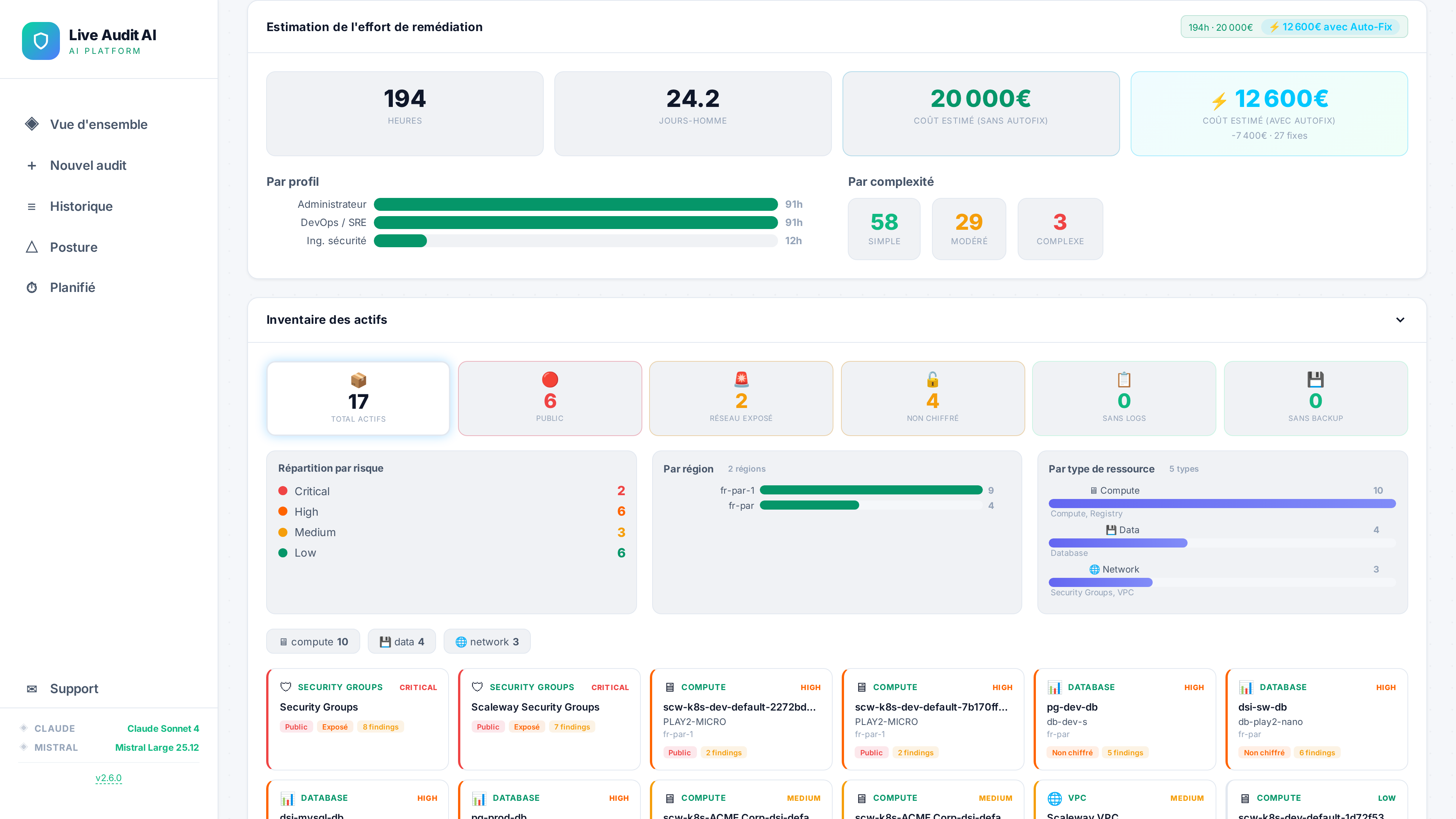Open Historique in the sidebar
The image size is (1456, 819).
coord(81,206)
